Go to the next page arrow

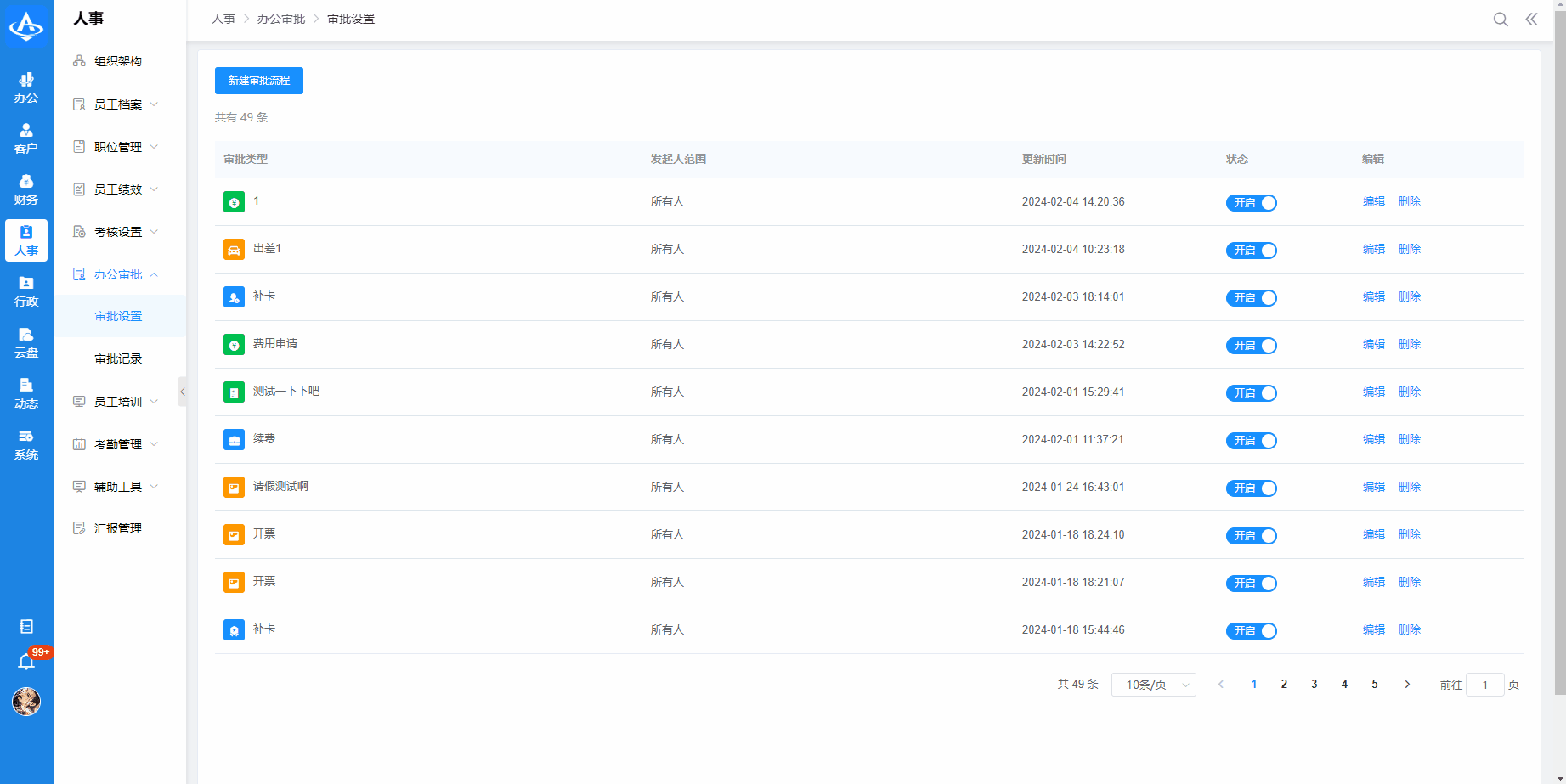(x=1407, y=685)
